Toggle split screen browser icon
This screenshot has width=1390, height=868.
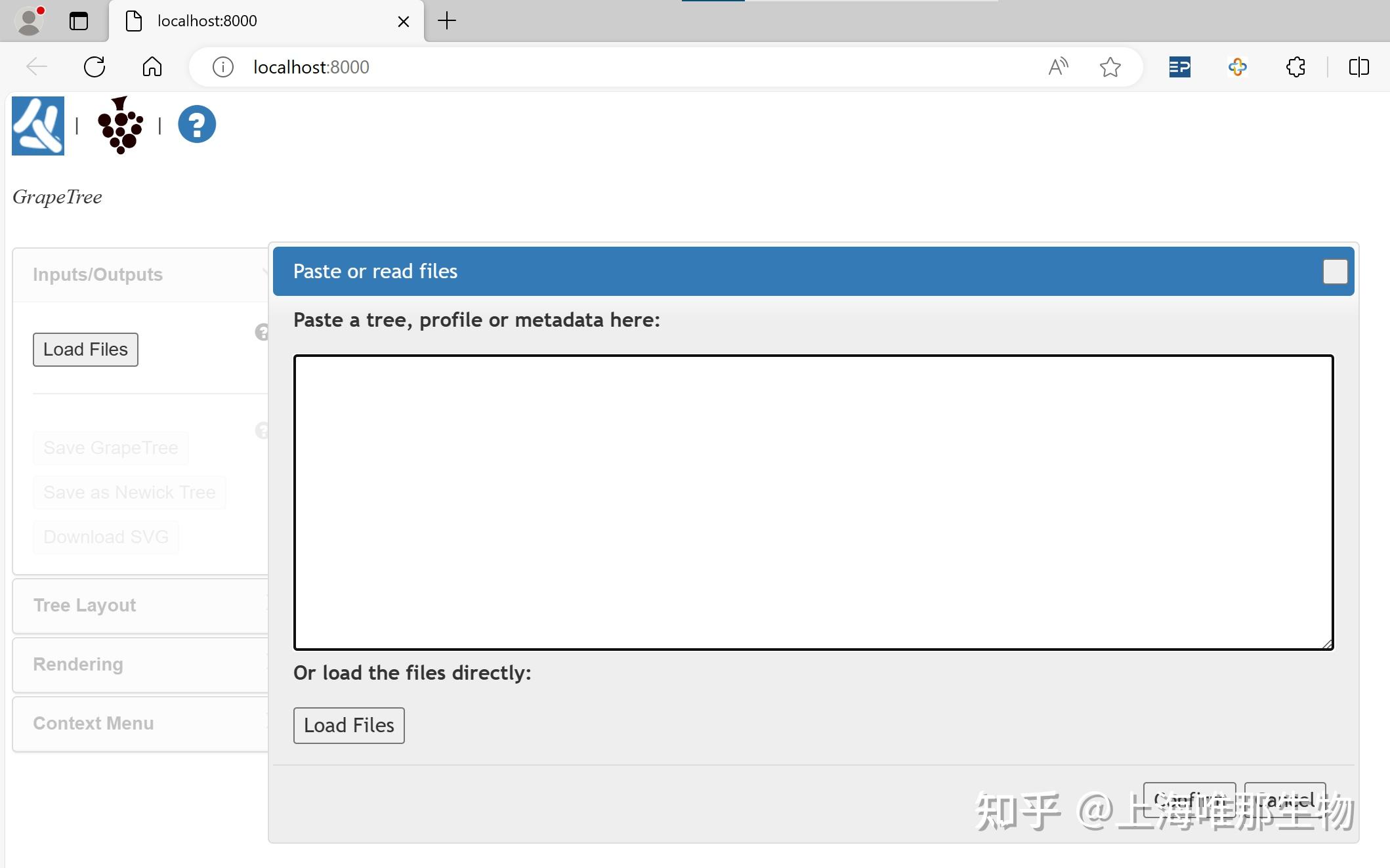pyautogui.click(x=1358, y=67)
